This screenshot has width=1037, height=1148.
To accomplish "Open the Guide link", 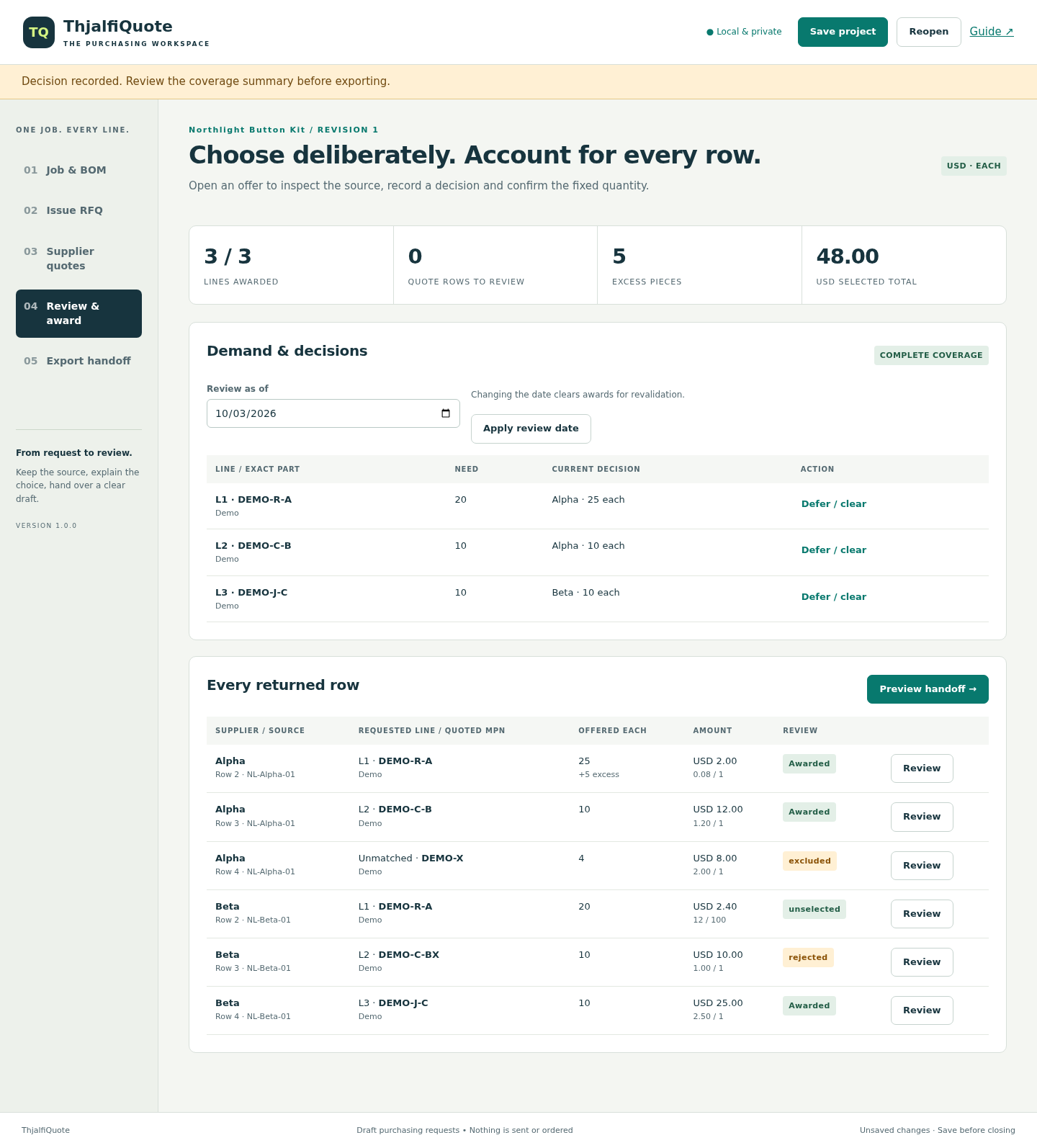I will click(991, 32).
